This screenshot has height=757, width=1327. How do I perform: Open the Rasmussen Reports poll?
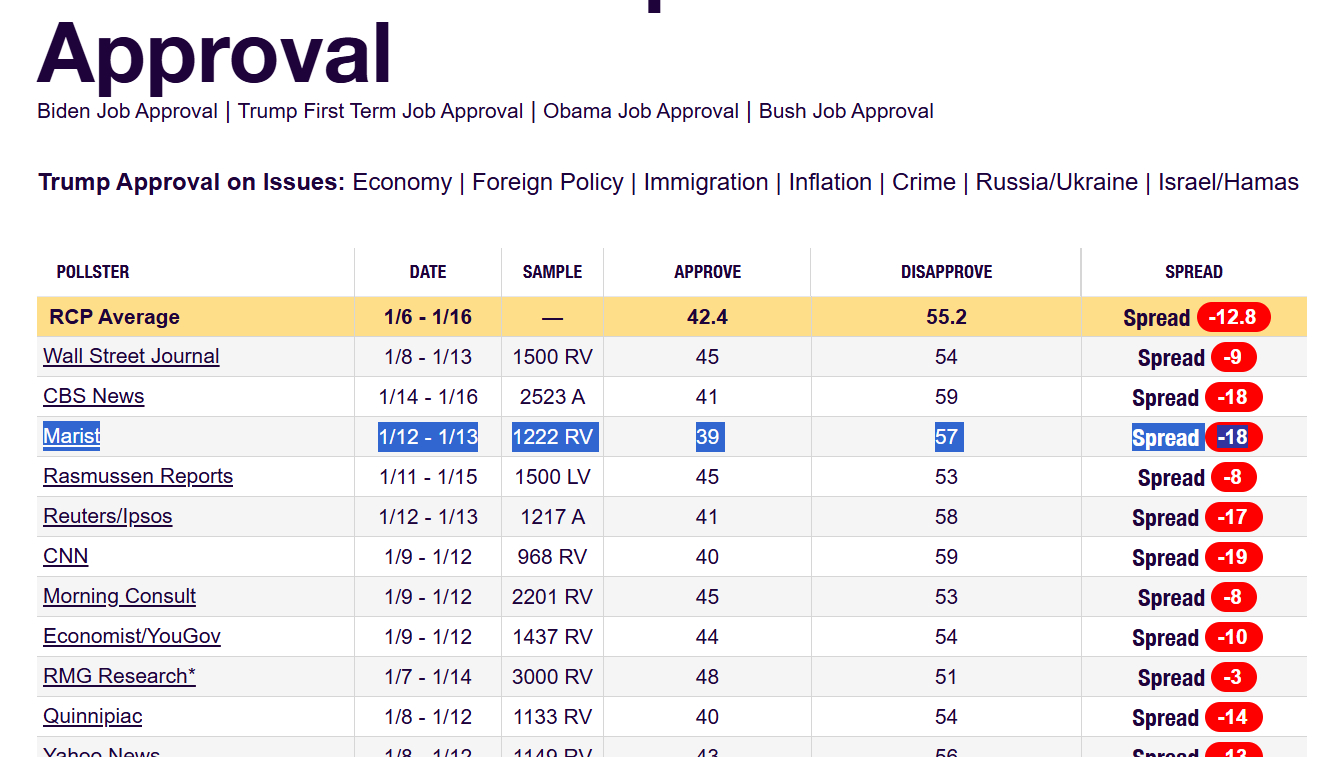(x=138, y=476)
